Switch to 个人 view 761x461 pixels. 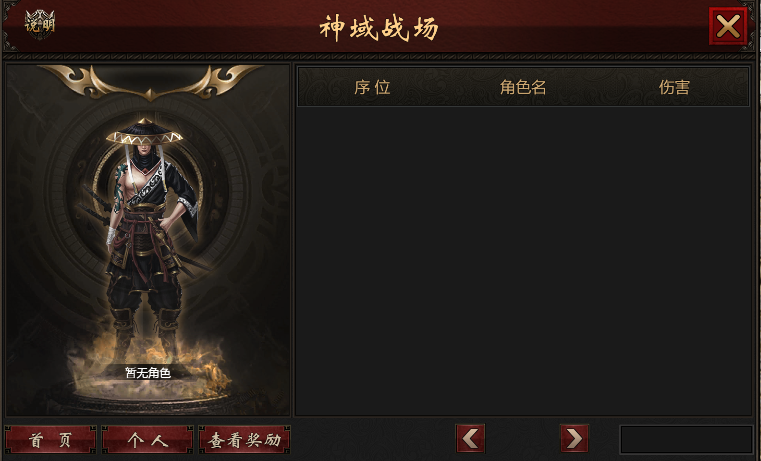coord(148,440)
